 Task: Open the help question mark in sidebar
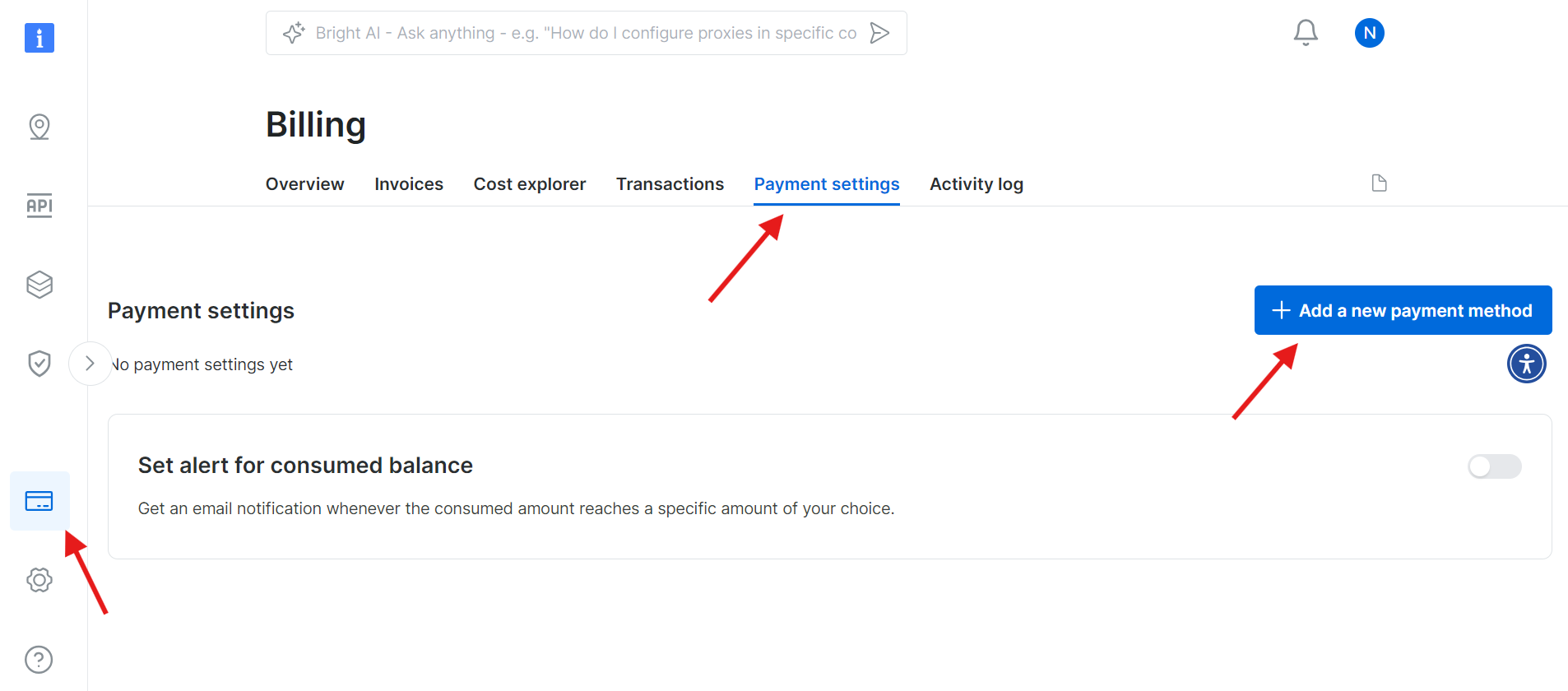pyautogui.click(x=39, y=659)
